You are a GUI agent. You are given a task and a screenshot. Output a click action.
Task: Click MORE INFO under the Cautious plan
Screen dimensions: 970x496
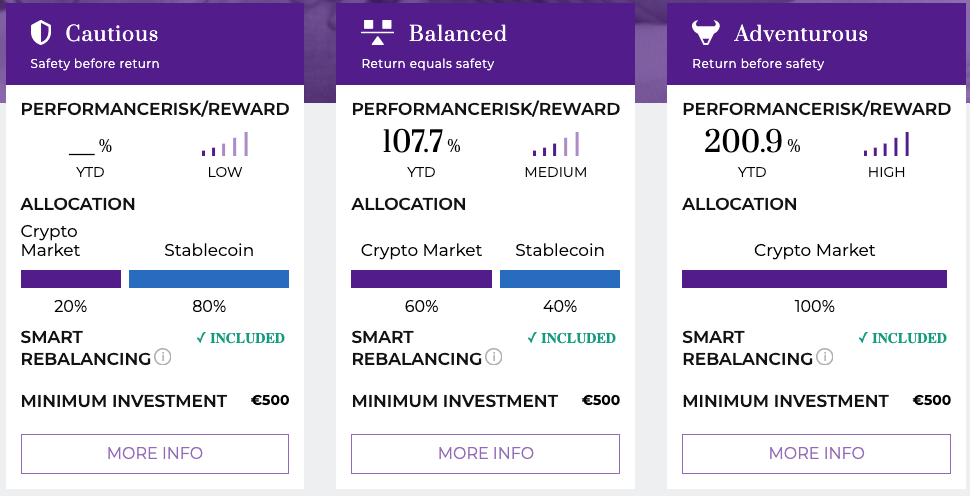[x=155, y=453]
